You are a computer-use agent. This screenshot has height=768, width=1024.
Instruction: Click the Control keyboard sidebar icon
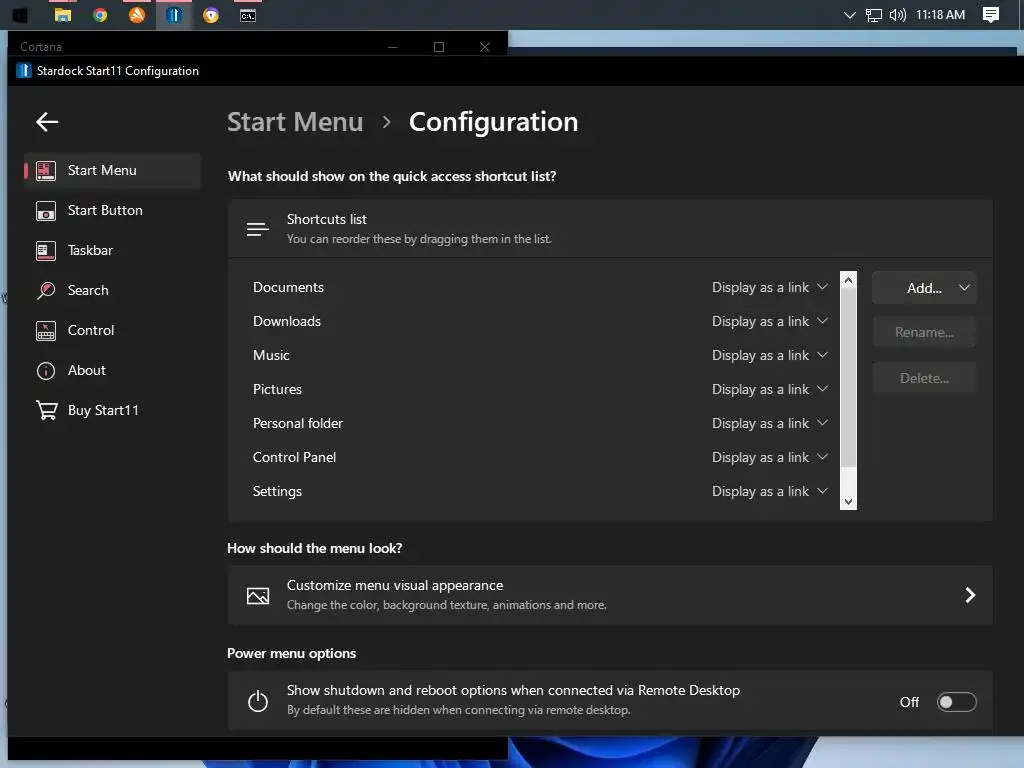click(x=46, y=331)
